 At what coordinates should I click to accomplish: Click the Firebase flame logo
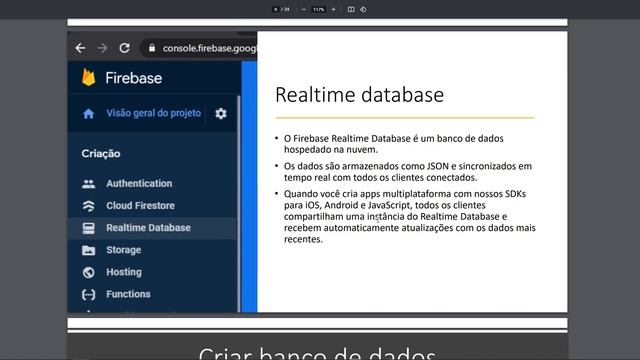pyautogui.click(x=89, y=78)
